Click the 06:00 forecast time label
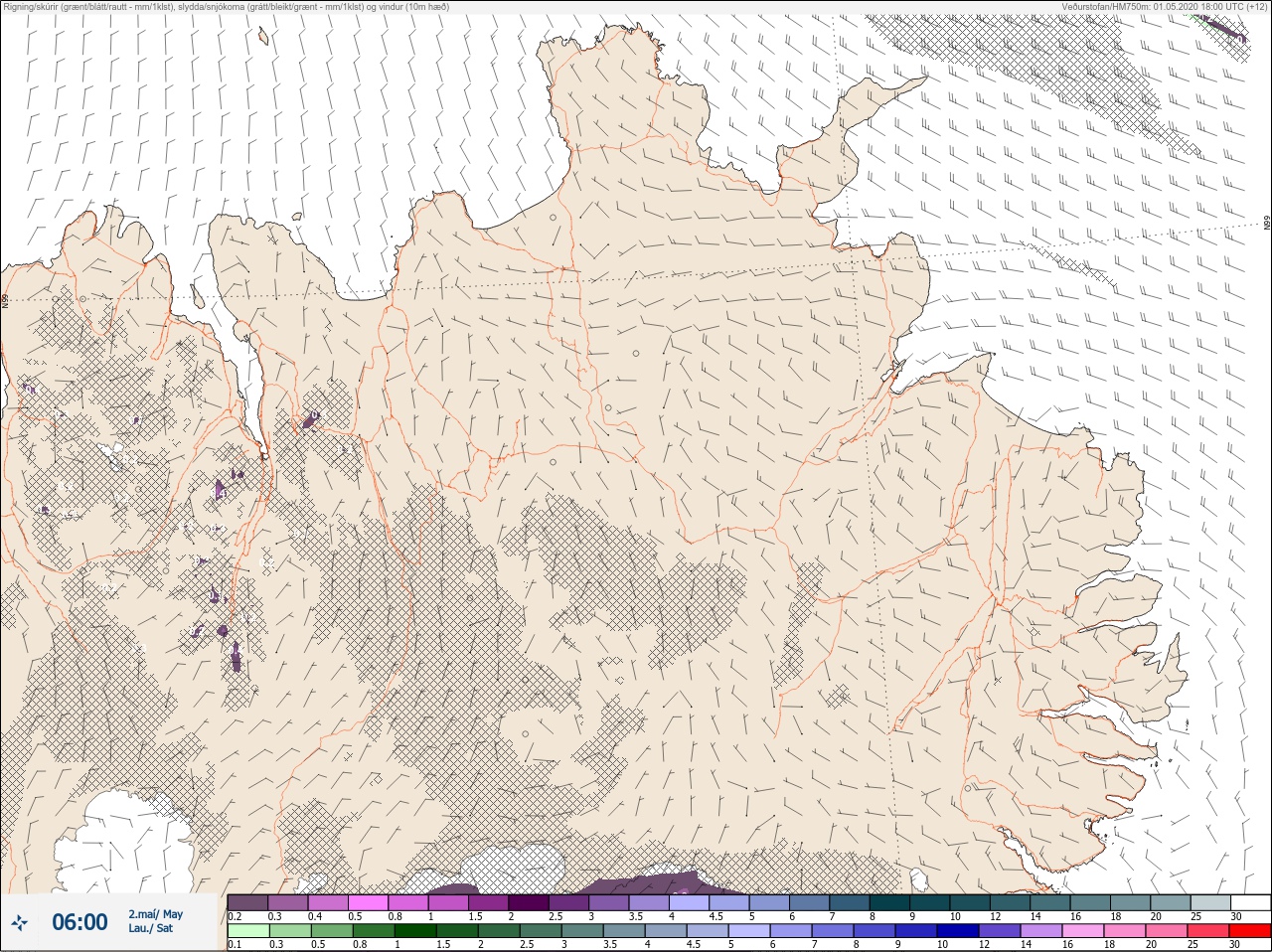The width and height of the screenshot is (1272, 952). (79, 922)
